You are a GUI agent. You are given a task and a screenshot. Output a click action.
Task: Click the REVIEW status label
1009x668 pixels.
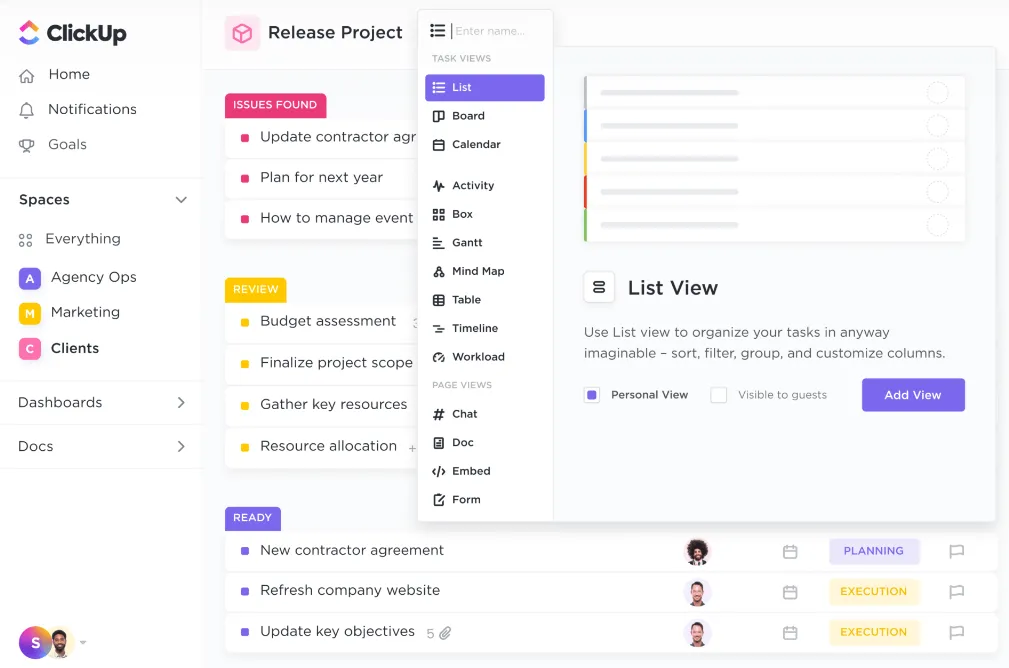255,290
